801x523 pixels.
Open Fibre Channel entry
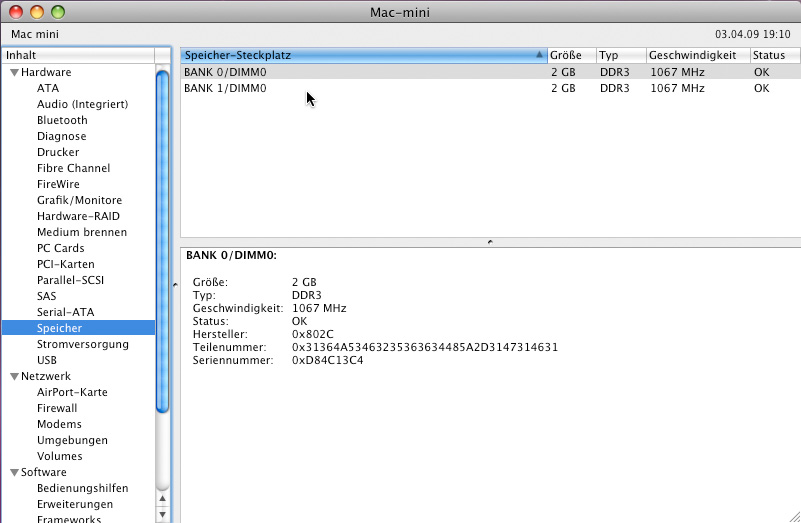coord(74,168)
